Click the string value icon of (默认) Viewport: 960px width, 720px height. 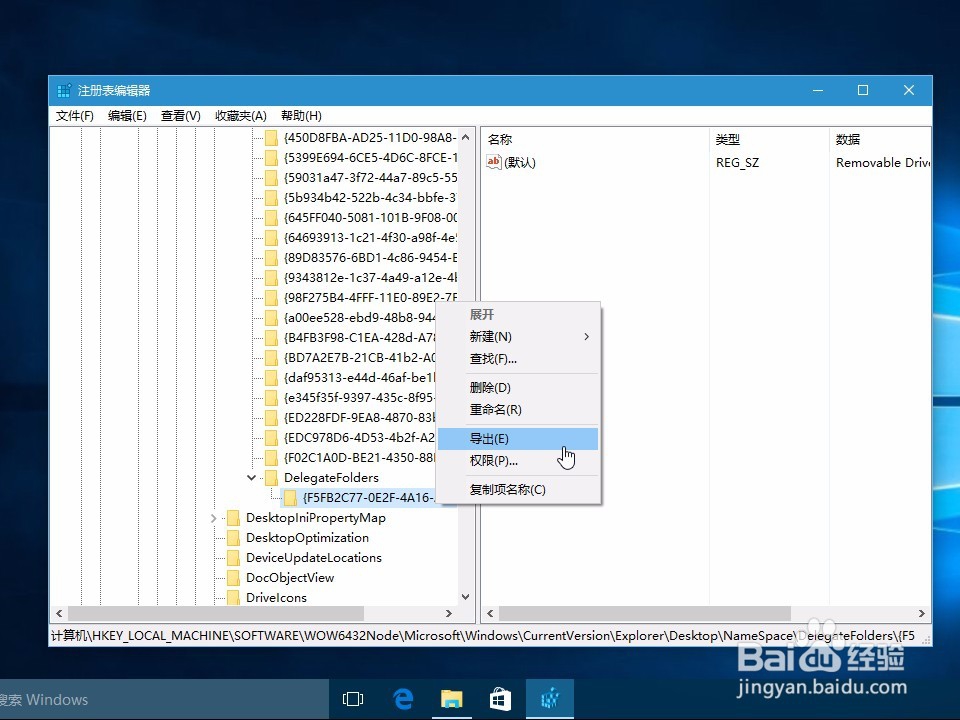click(493, 162)
